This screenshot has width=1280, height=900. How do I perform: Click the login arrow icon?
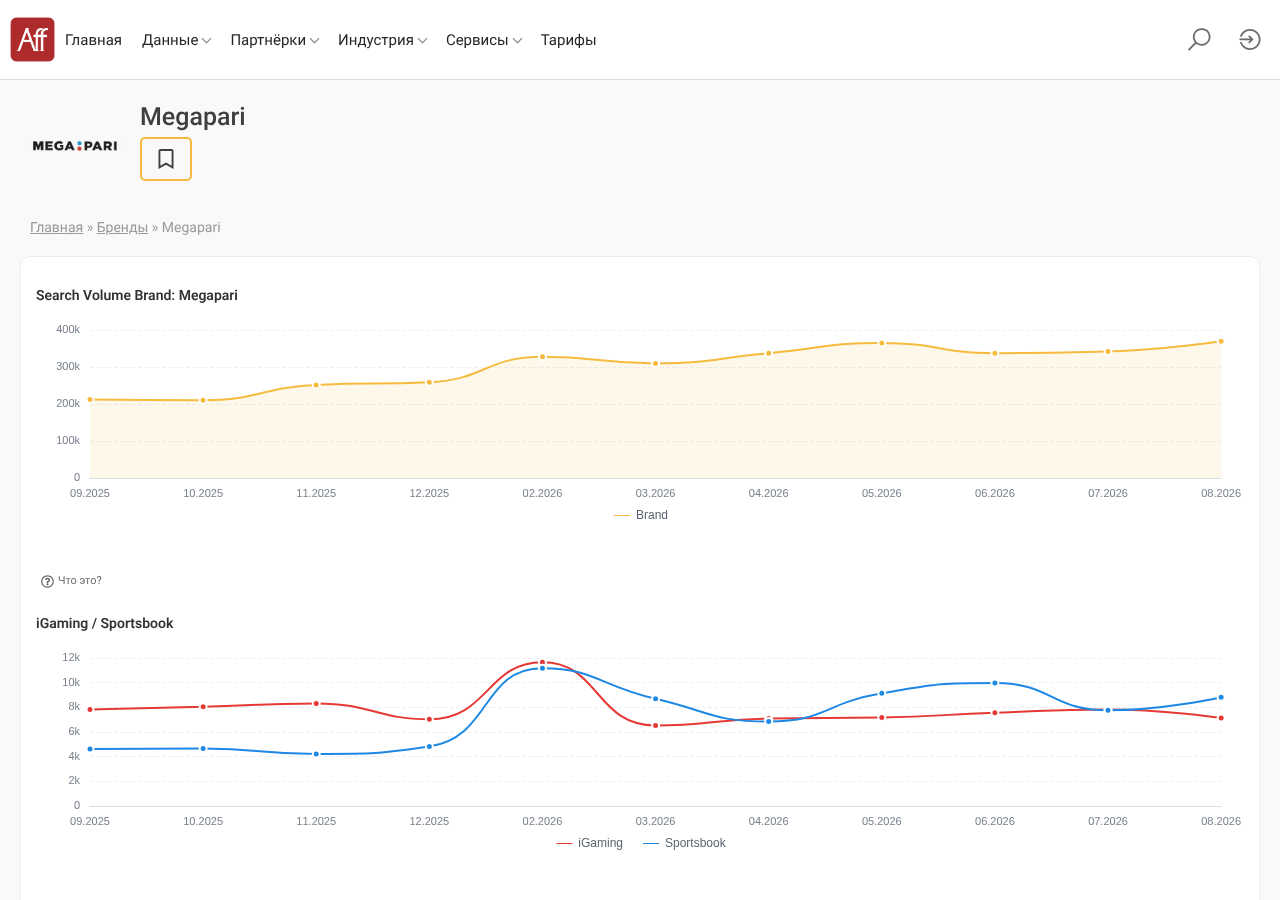click(1250, 40)
